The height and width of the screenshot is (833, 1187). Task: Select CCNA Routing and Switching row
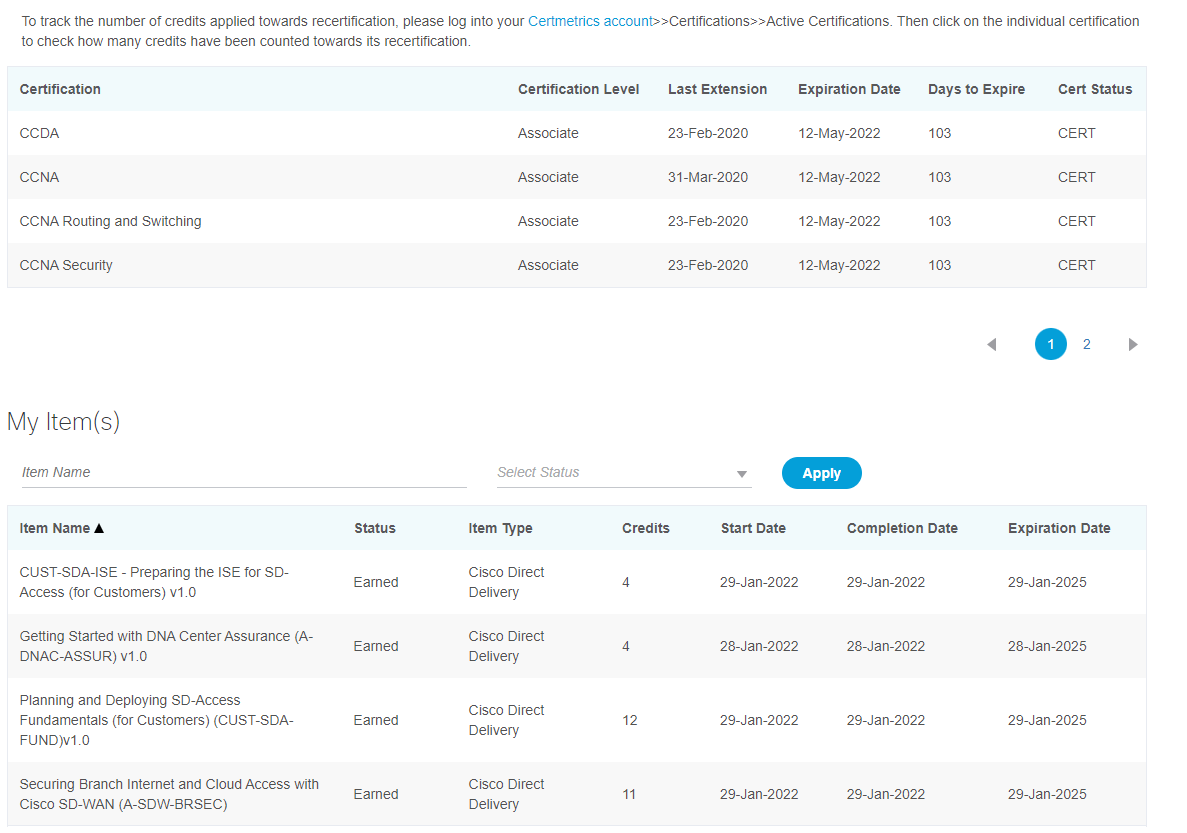577,221
